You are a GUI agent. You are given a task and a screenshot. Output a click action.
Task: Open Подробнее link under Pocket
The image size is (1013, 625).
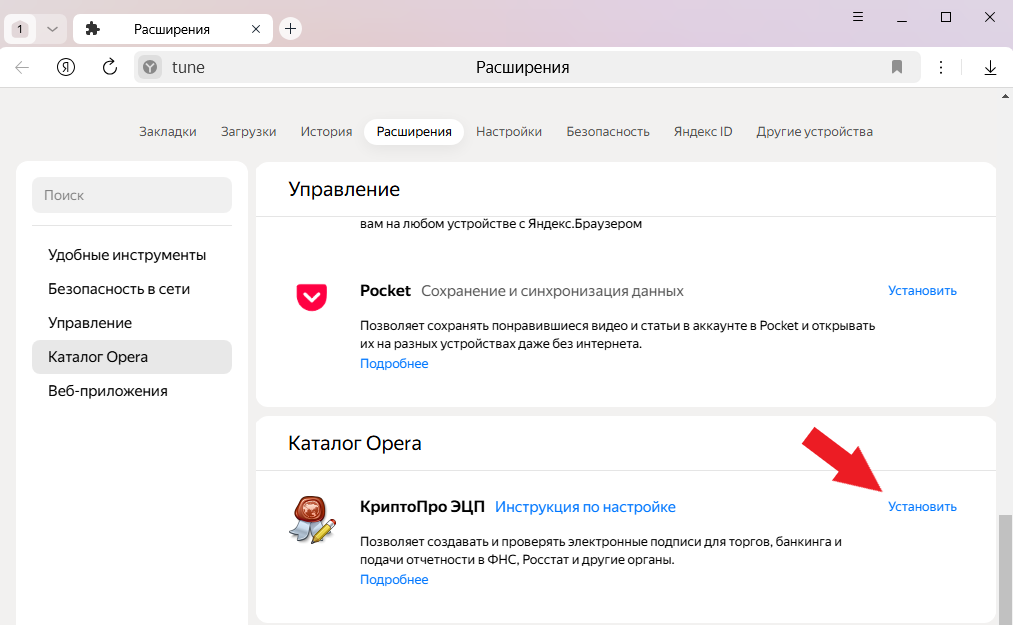point(394,364)
